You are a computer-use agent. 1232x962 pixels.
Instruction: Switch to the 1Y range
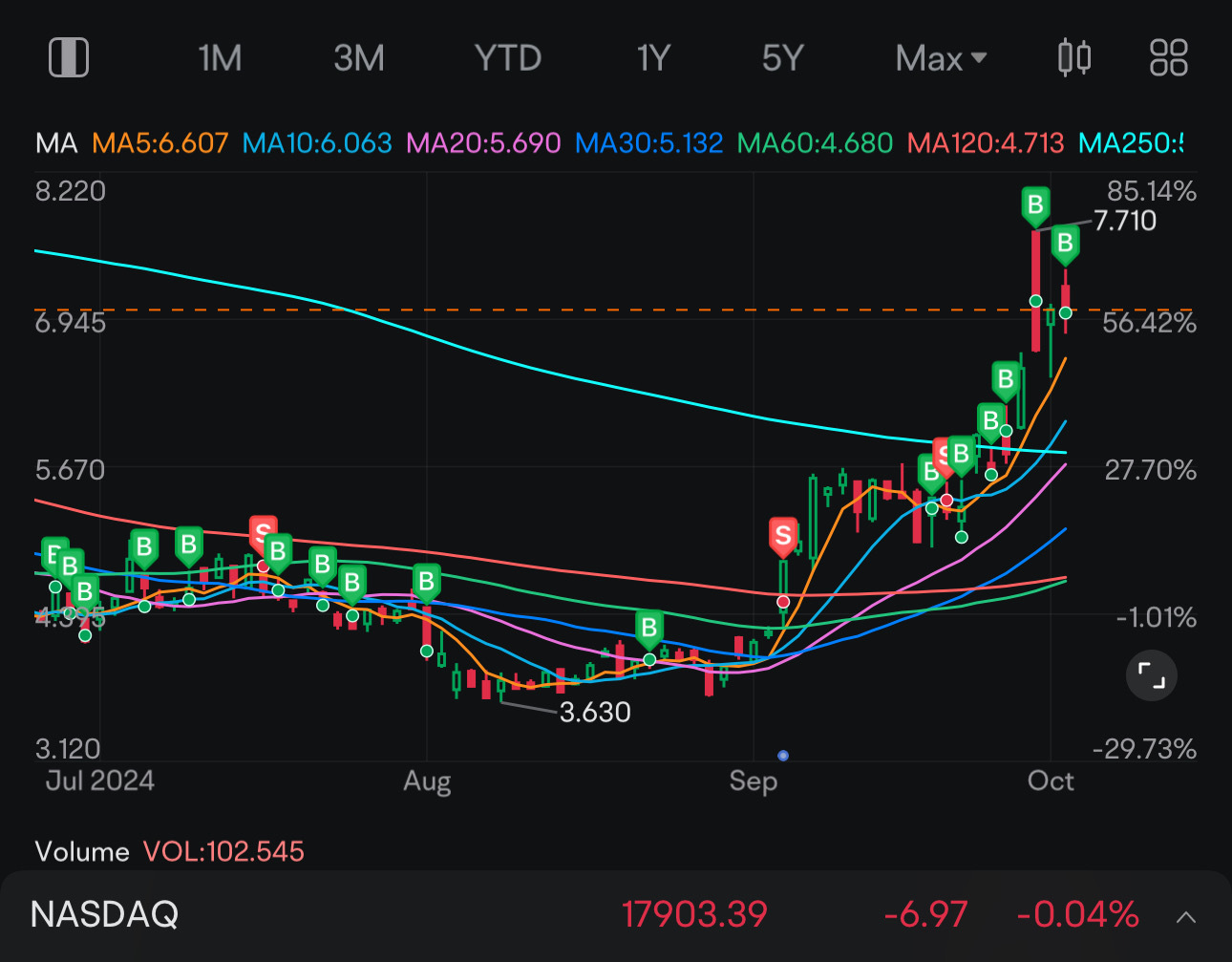(654, 58)
